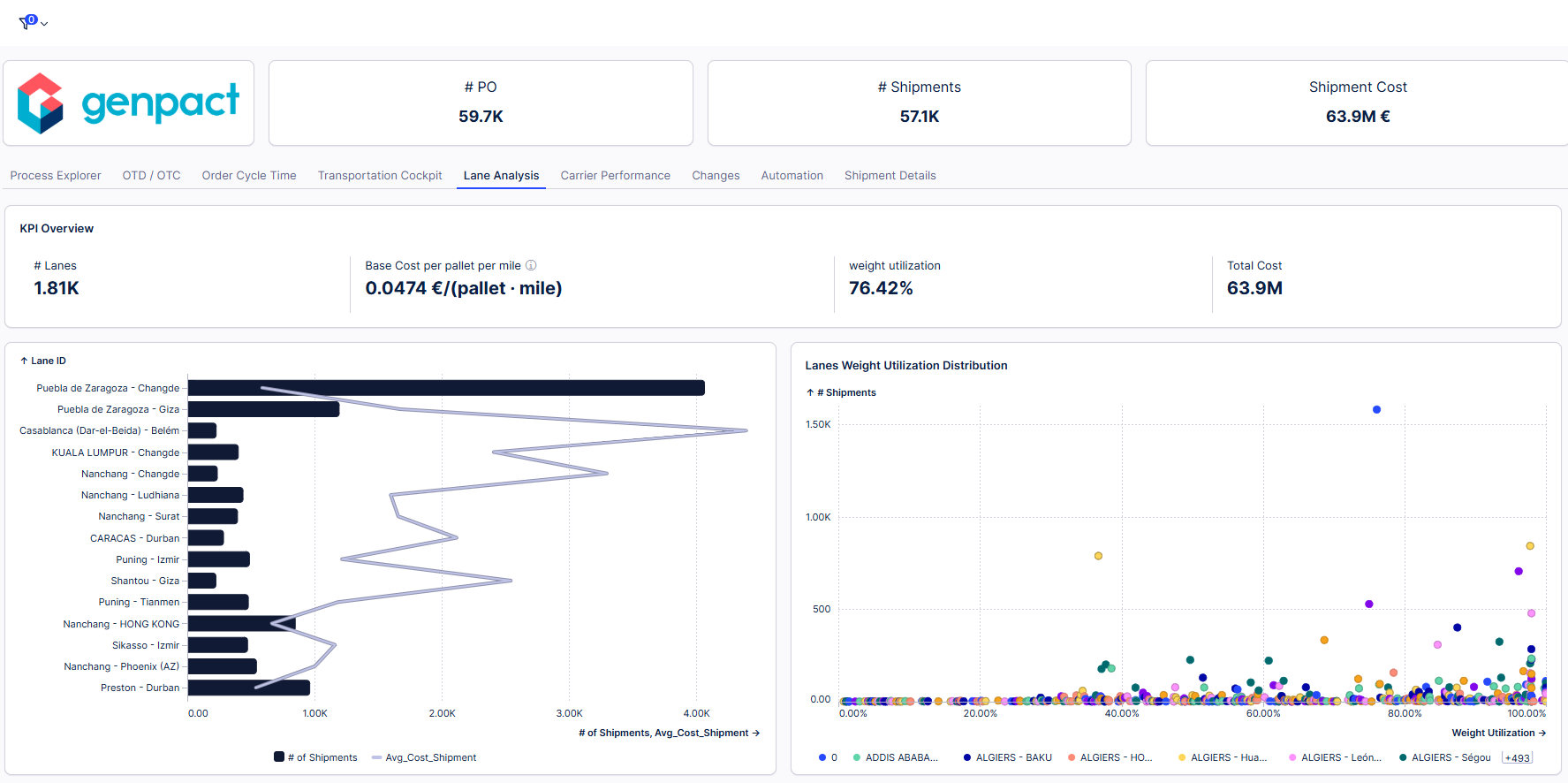
Task: Select the # Shipments KPI card
Action: point(919,103)
